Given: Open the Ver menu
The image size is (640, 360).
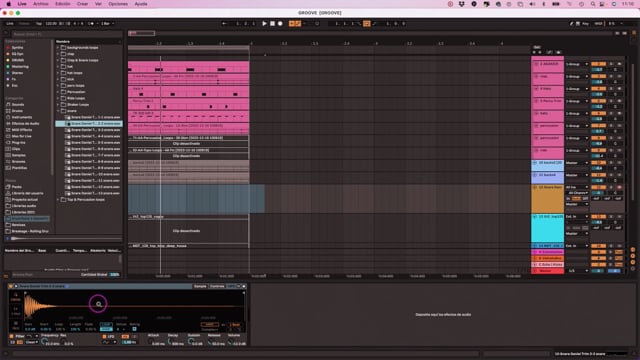Looking at the screenshot, I should [98, 4].
